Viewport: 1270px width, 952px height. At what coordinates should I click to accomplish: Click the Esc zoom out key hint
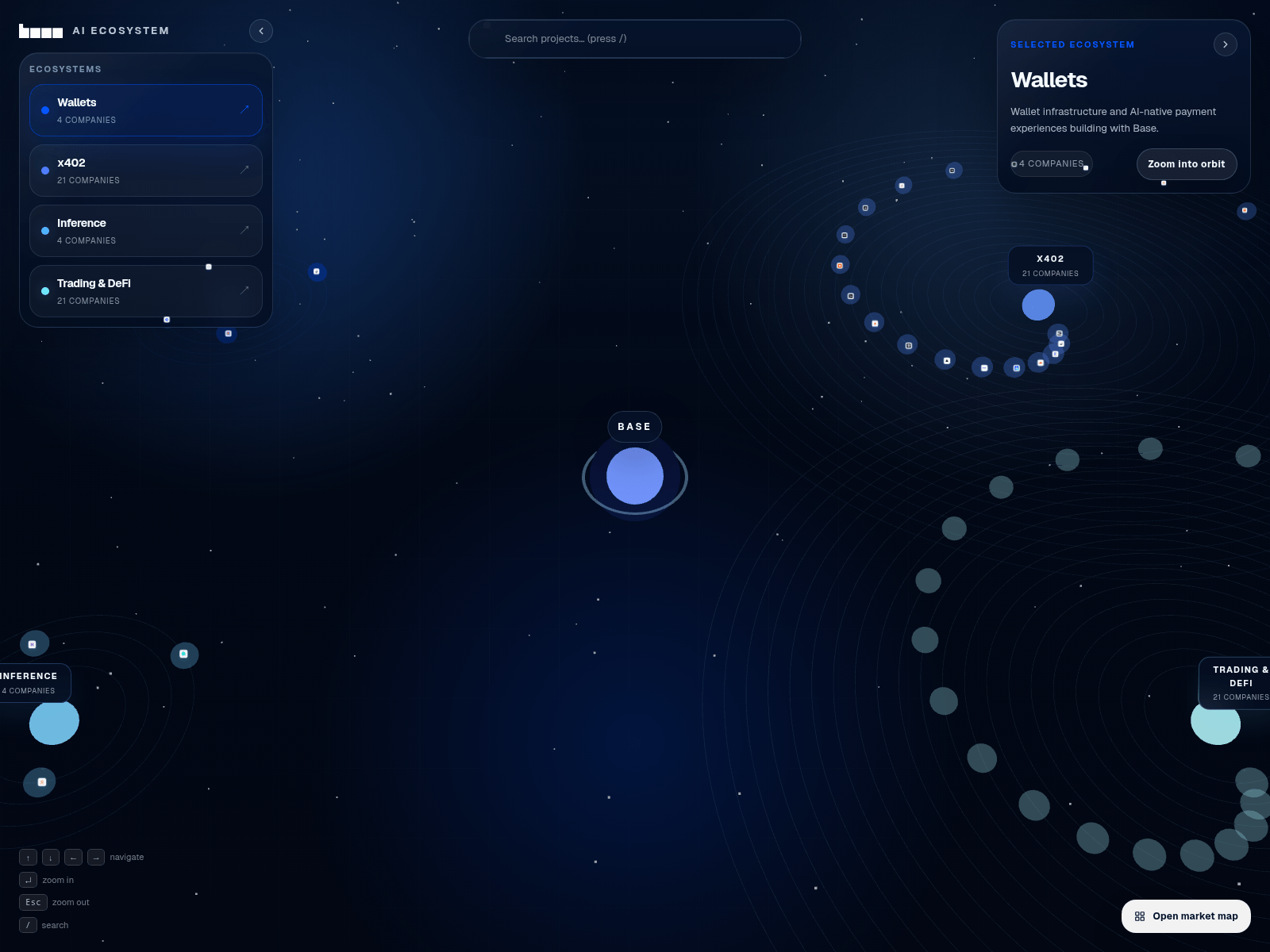pyautogui.click(x=33, y=903)
